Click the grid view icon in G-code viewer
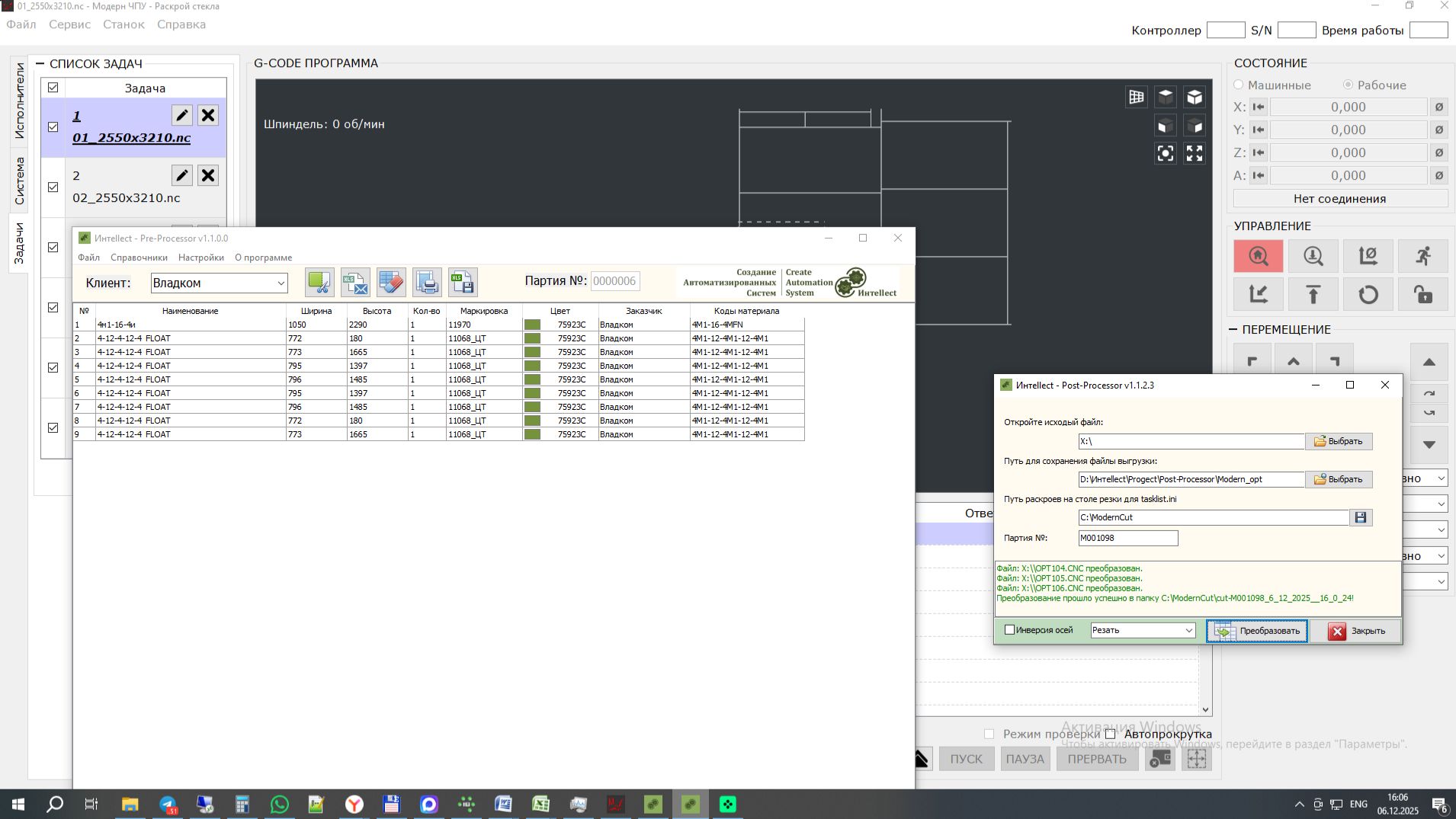 coord(1137,97)
